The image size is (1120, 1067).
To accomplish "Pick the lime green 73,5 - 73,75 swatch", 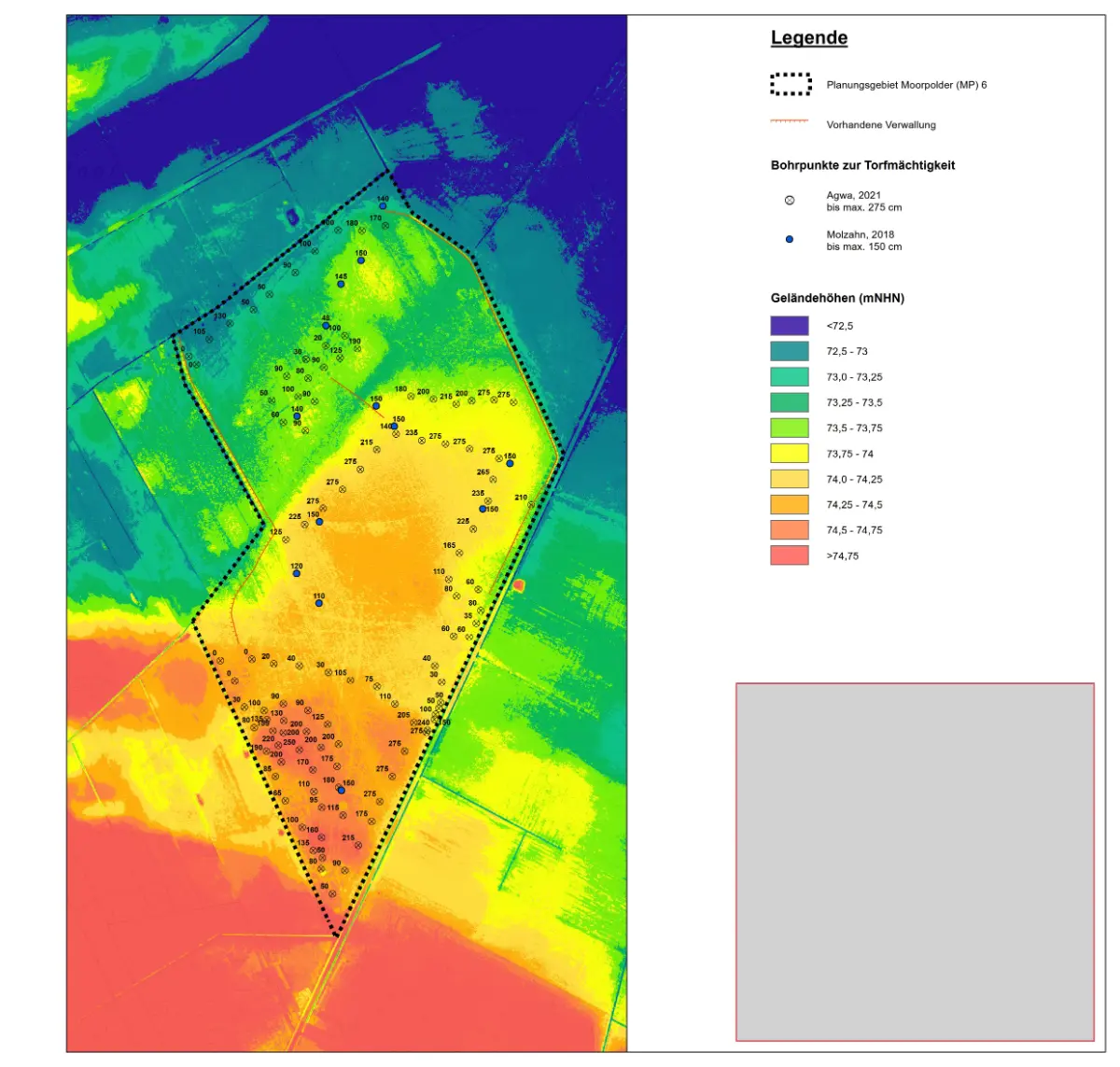I will (790, 428).
